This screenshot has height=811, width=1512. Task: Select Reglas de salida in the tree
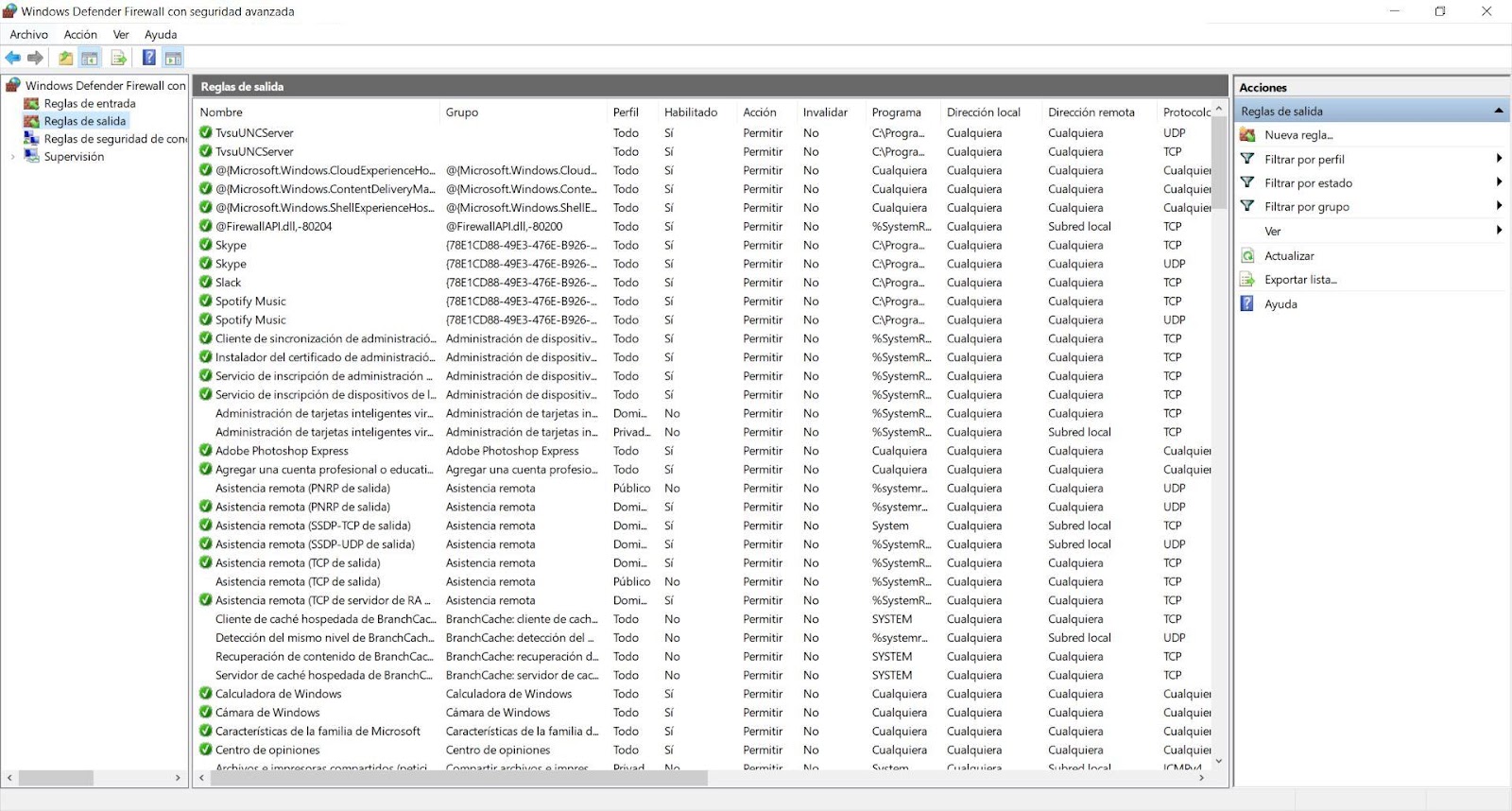click(84, 121)
